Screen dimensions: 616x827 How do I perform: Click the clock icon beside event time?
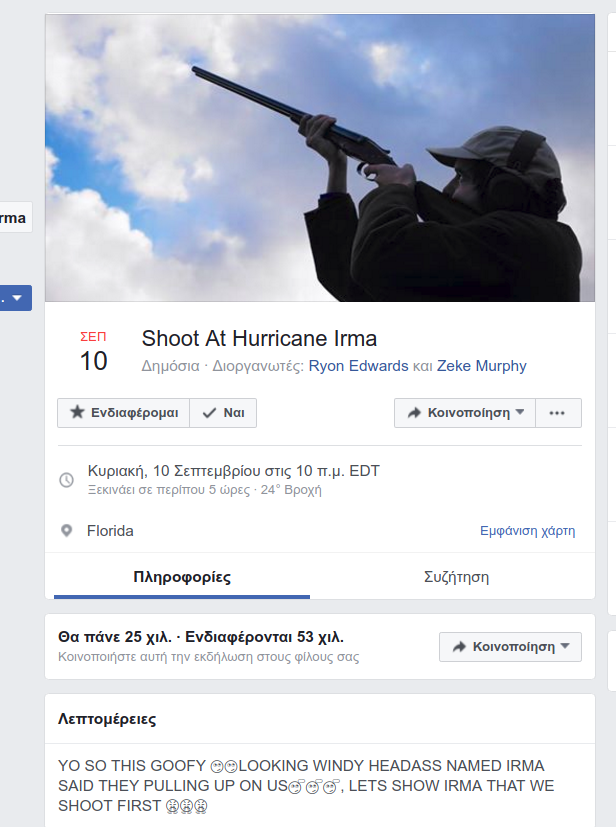click(x=67, y=480)
